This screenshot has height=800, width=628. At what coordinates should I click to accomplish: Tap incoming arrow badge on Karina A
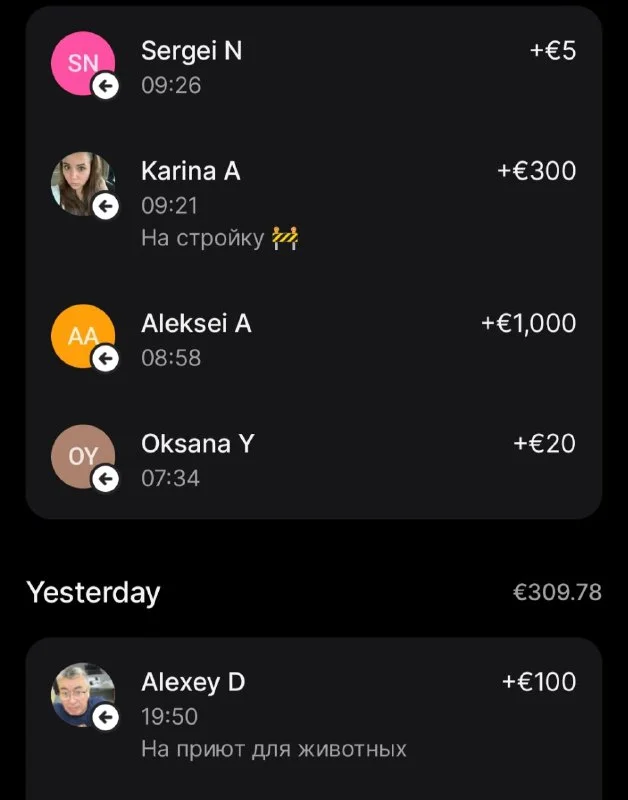[105, 207]
